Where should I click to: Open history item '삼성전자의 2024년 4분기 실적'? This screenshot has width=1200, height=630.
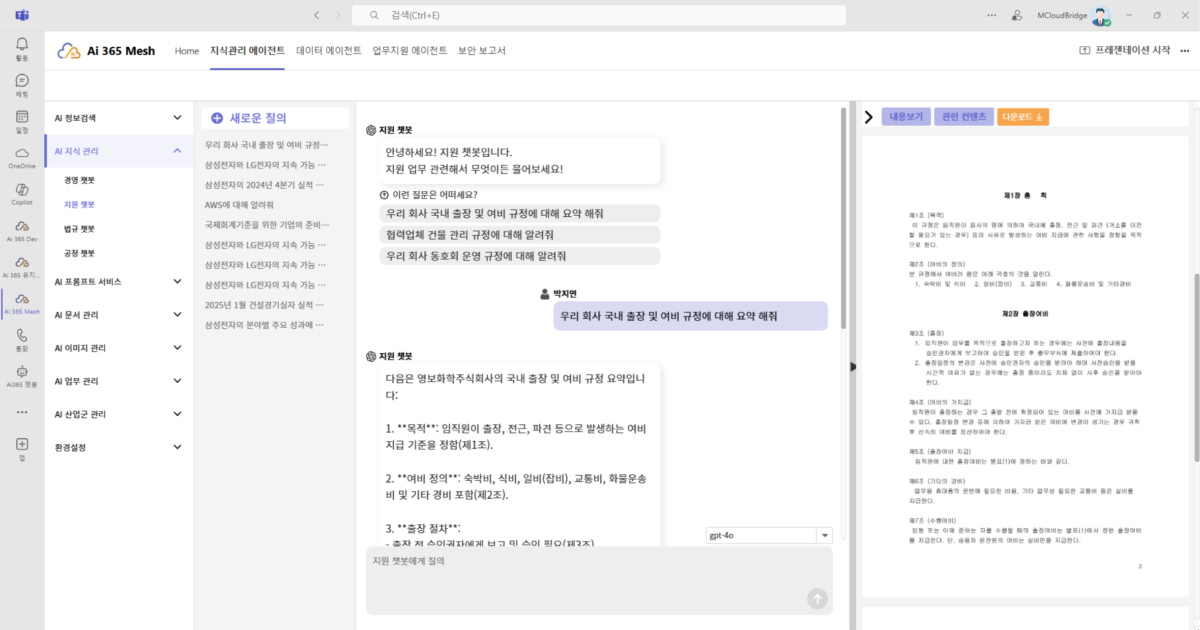pyautogui.click(x=266, y=185)
